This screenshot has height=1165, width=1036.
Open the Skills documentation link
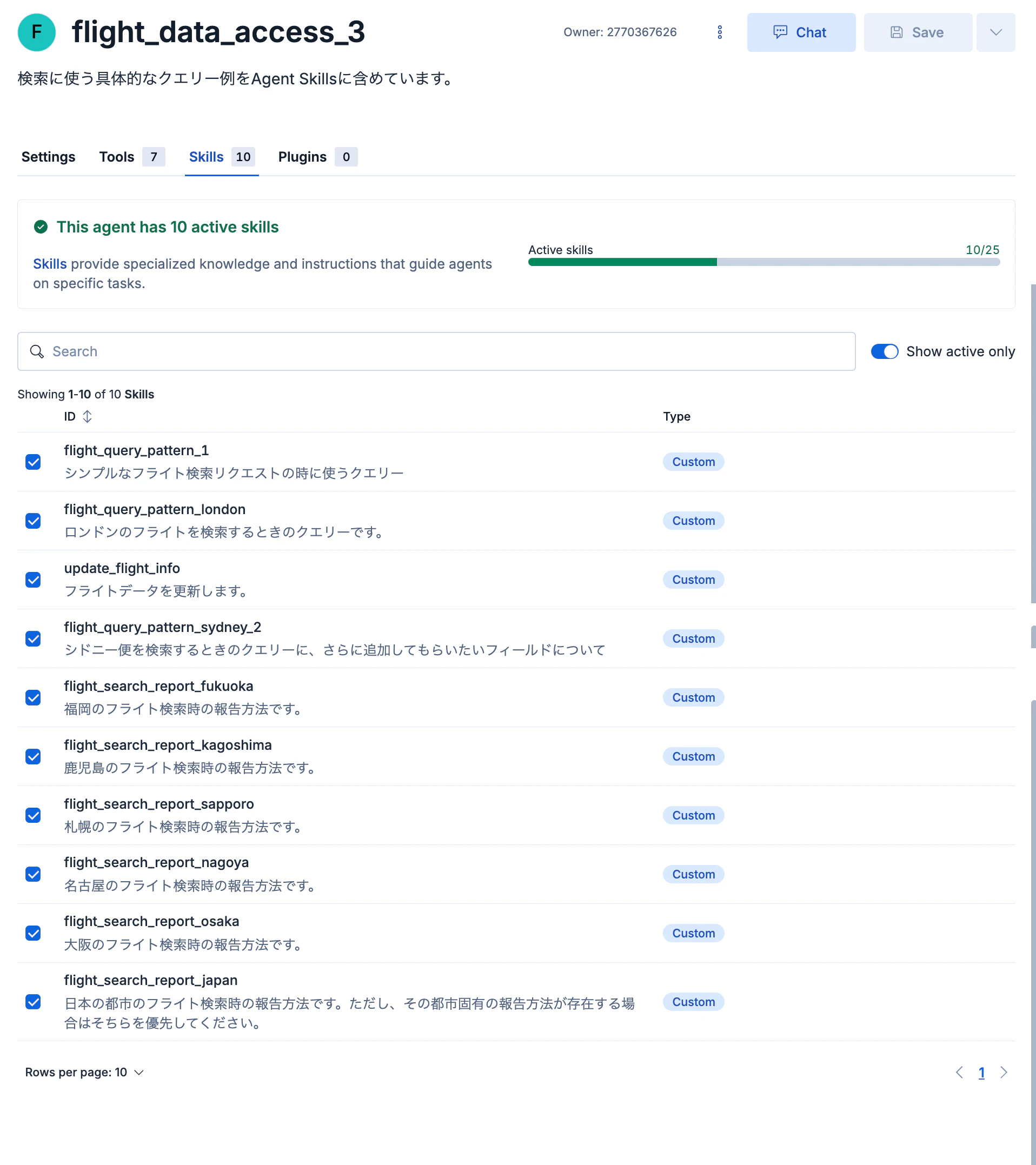[50, 264]
